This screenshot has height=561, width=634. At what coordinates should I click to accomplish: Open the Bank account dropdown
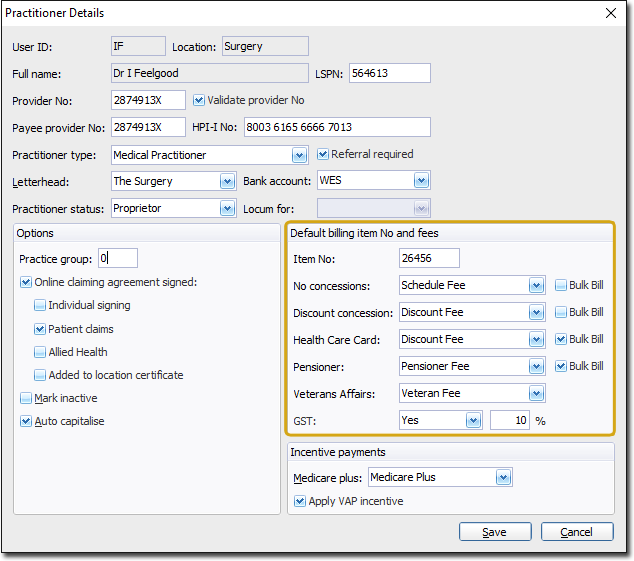(x=421, y=181)
